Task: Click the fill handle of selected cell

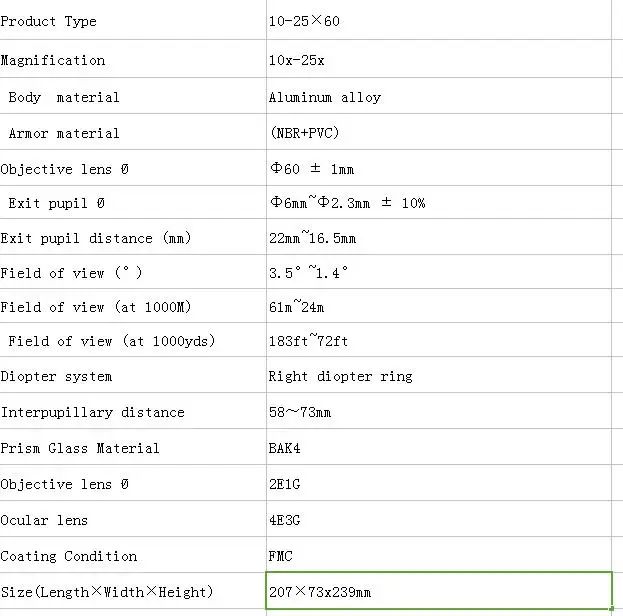Action: coord(612,608)
